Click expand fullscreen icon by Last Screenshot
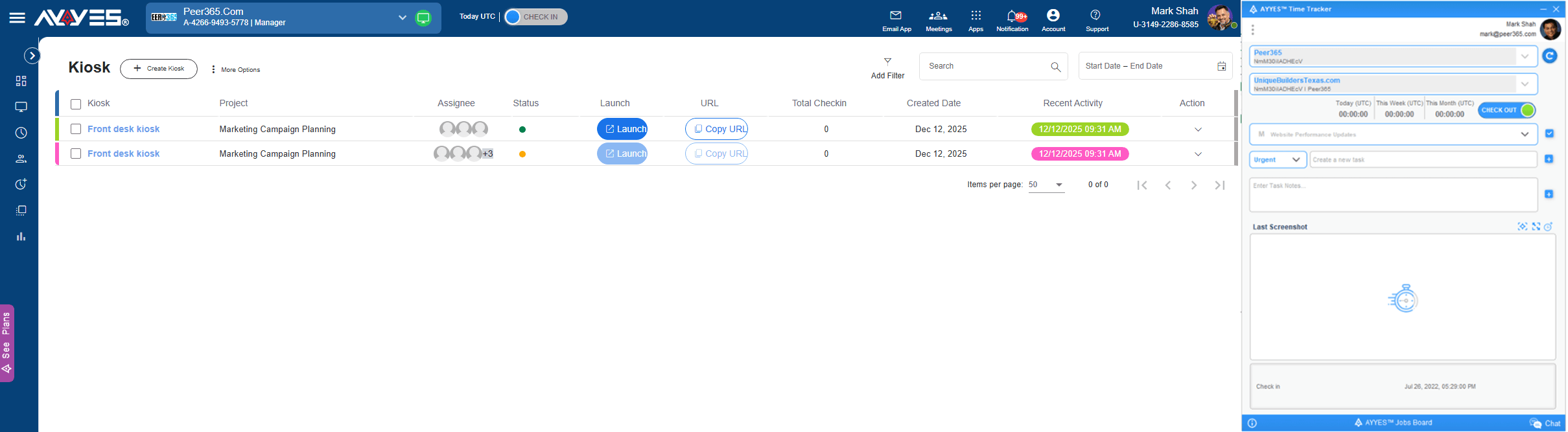 (x=1536, y=227)
